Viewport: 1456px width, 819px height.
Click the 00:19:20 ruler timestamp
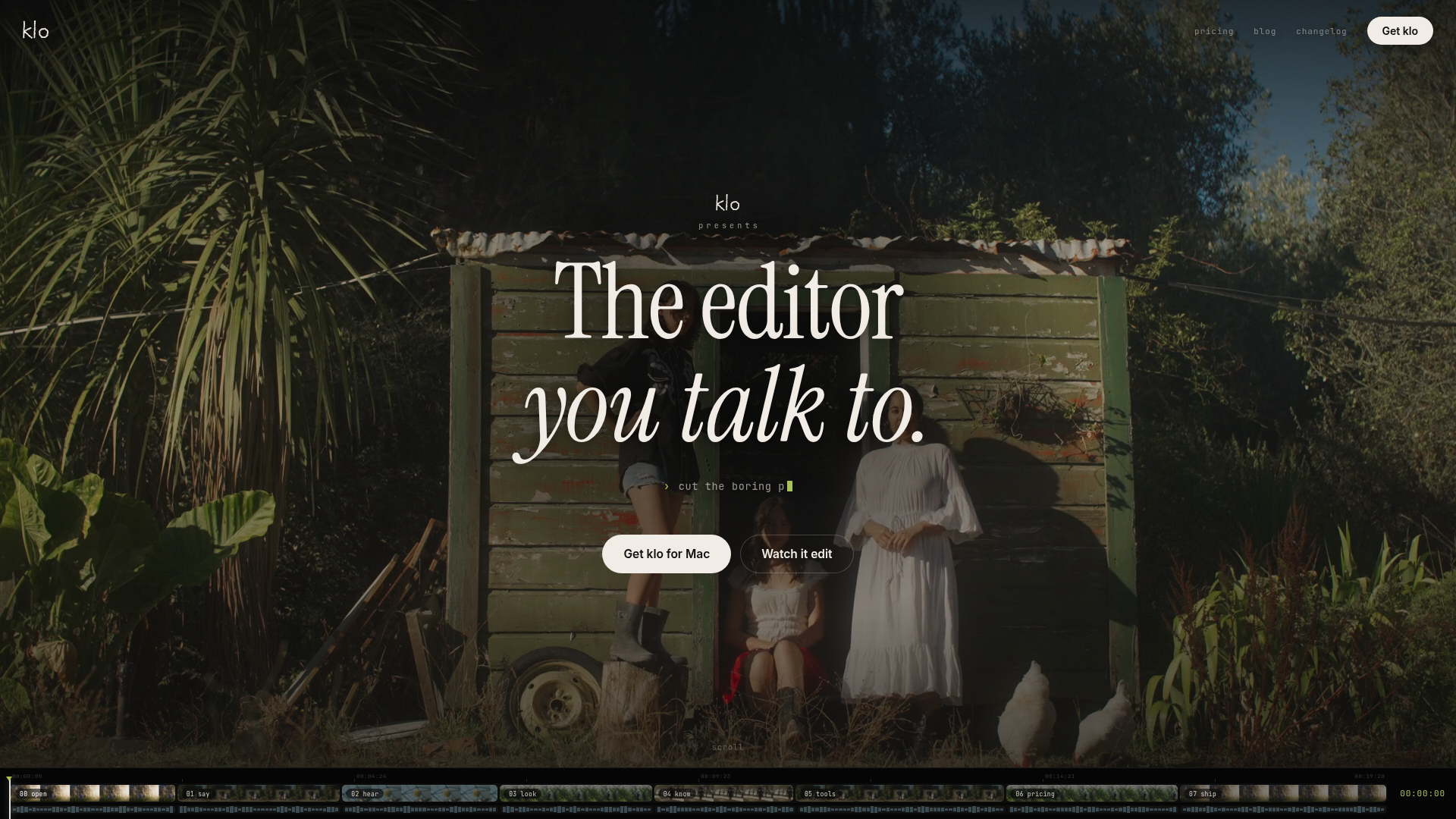pos(1370,777)
